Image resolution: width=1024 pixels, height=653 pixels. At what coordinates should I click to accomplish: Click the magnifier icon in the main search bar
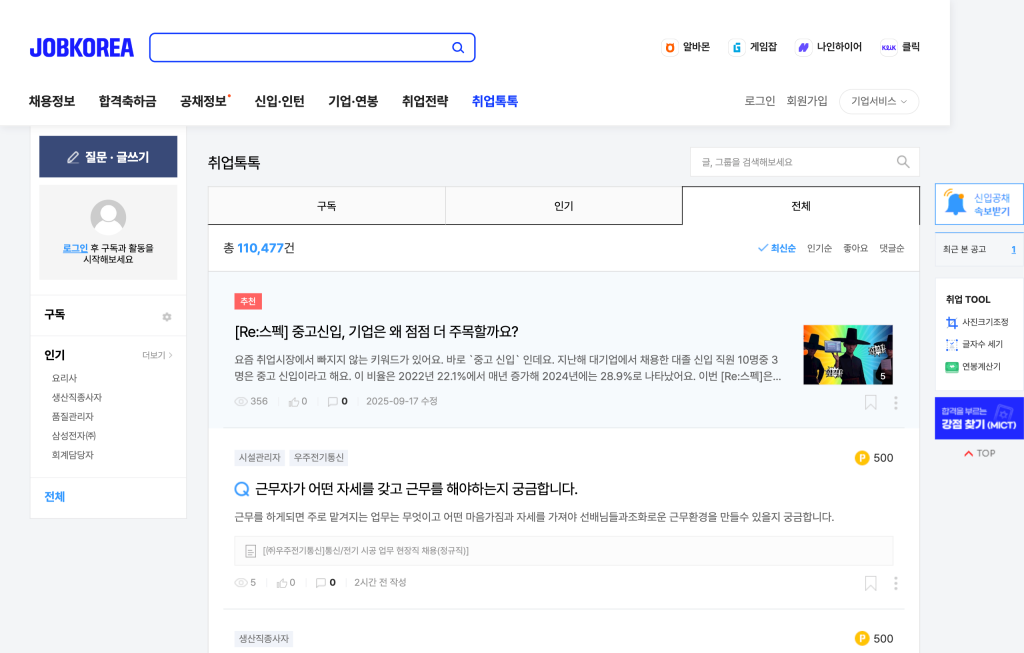(x=458, y=48)
